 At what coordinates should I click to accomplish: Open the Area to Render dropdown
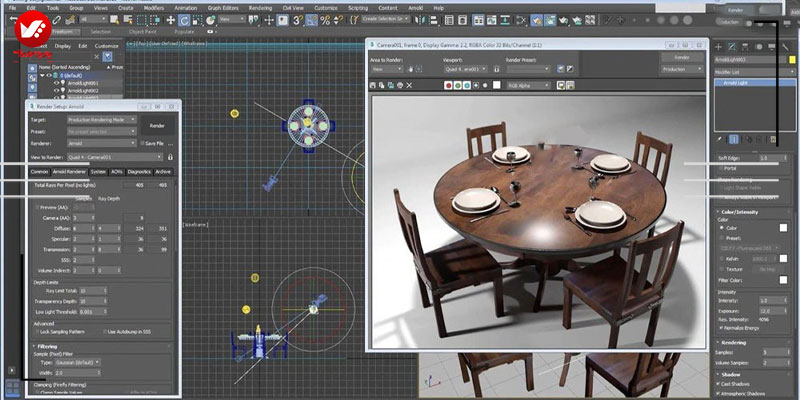click(386, 69)
